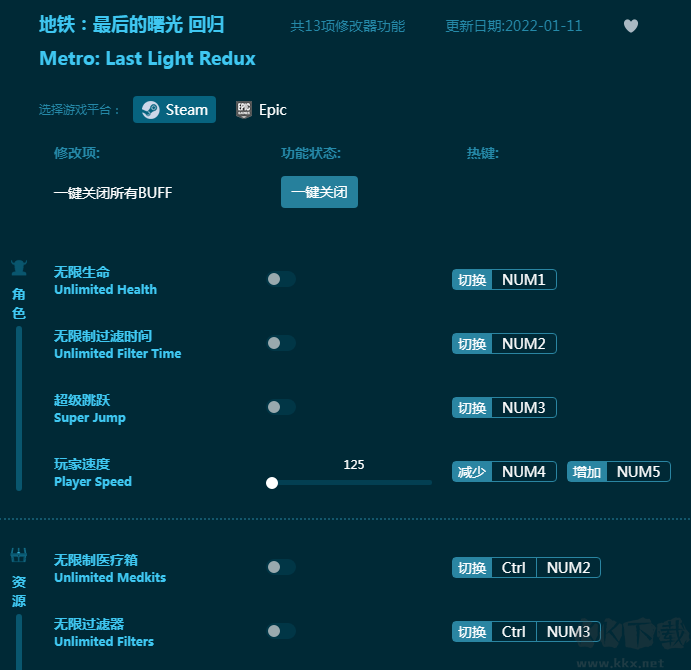The width and height of the screenshot is (691, 670).
Task: Click the 一键关闭 button
Action: [x=319, y=192]
